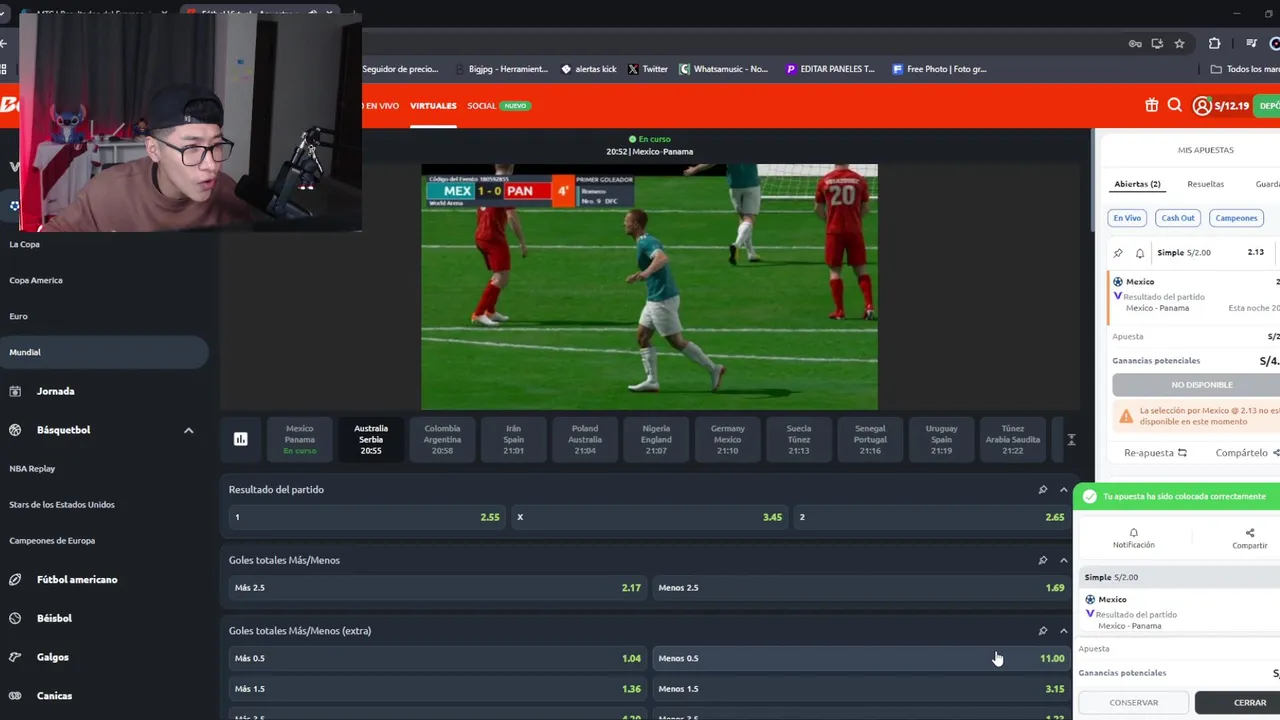Click the CERRAR button
This screenshot has height=720, width=1280.
(x=1240, y=703)
